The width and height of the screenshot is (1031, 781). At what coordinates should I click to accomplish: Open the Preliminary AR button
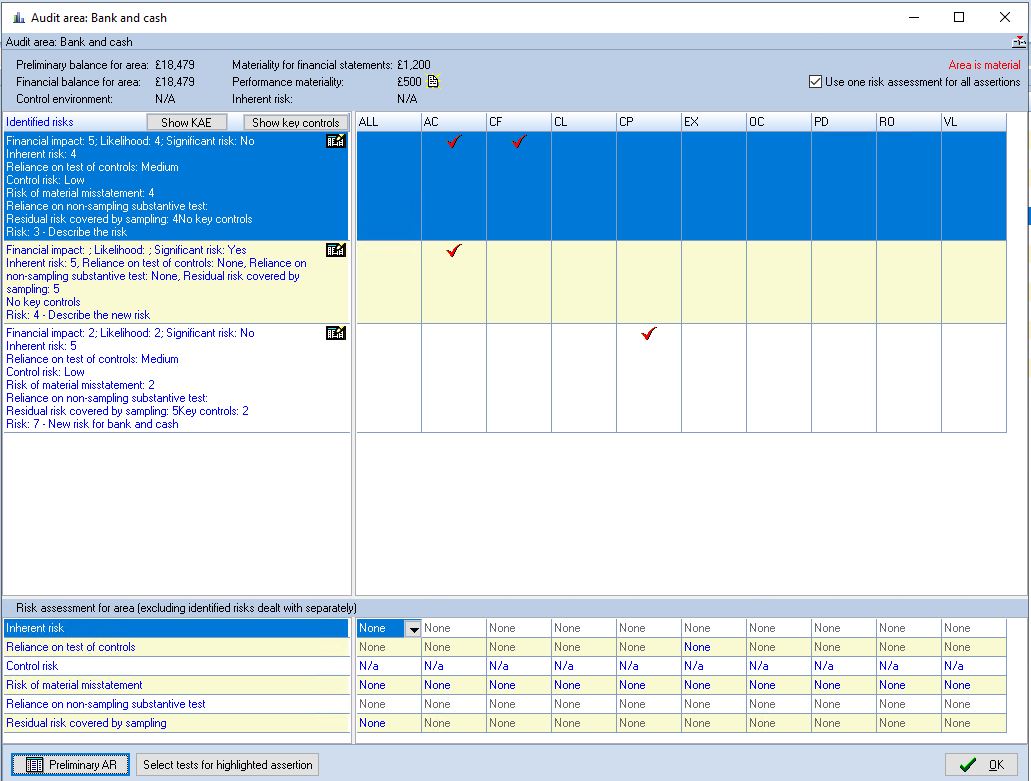click(70, 765)
